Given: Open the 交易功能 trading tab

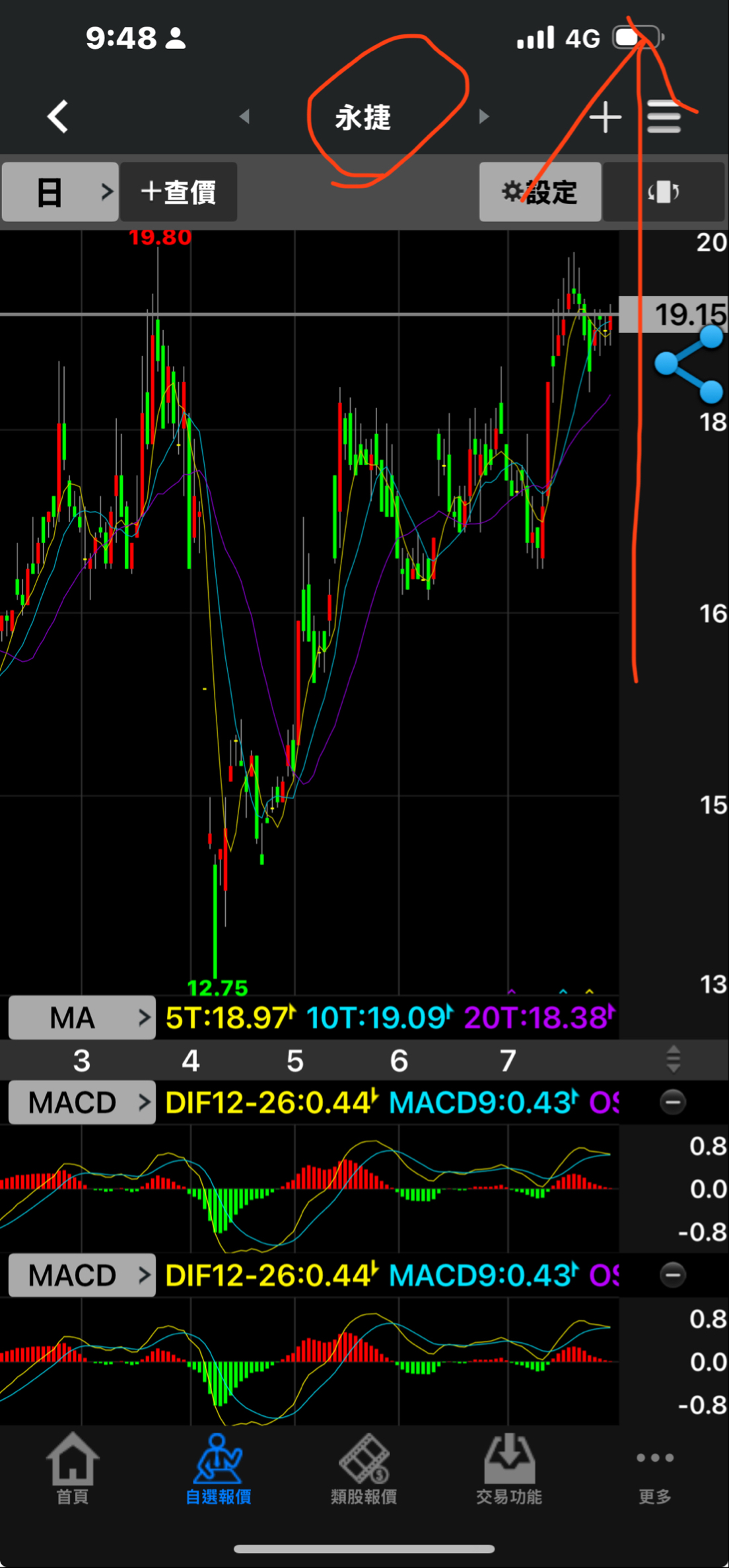Looking at the screenshot, I should click(509, 1469).
